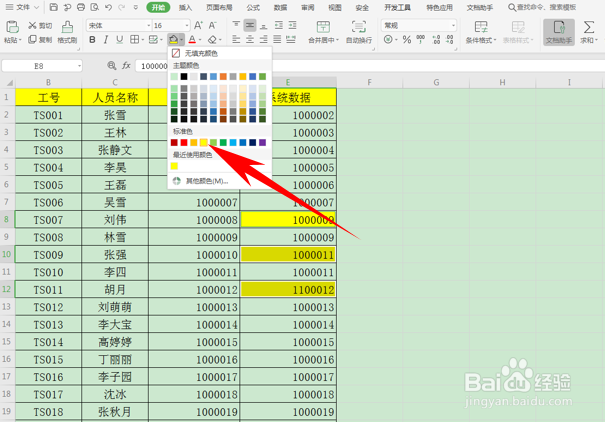
Task: Pick the recently used yellow swatch
Action: (x=174, y=166)
